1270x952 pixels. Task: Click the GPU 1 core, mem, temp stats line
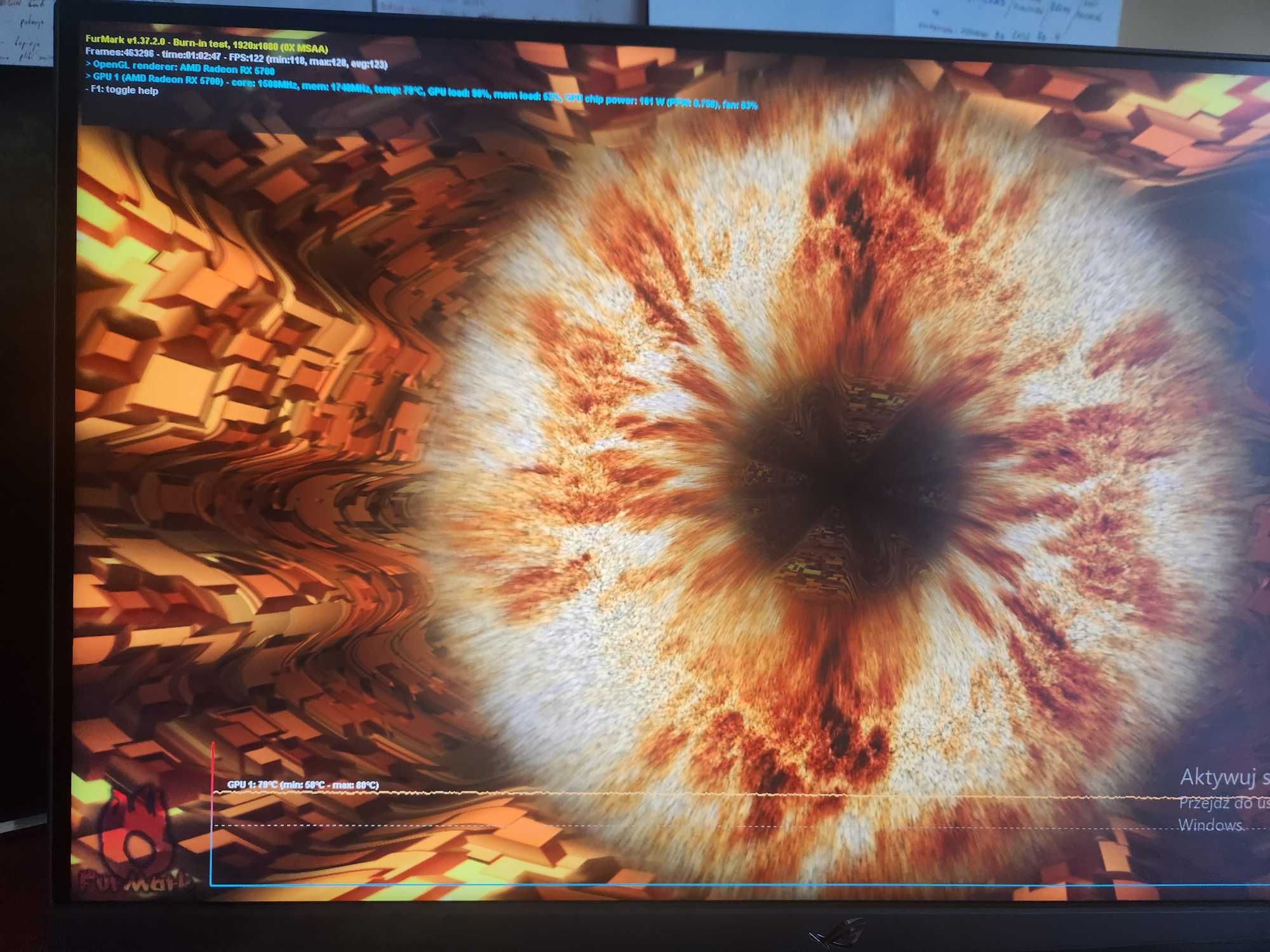(x=421, y=93)
